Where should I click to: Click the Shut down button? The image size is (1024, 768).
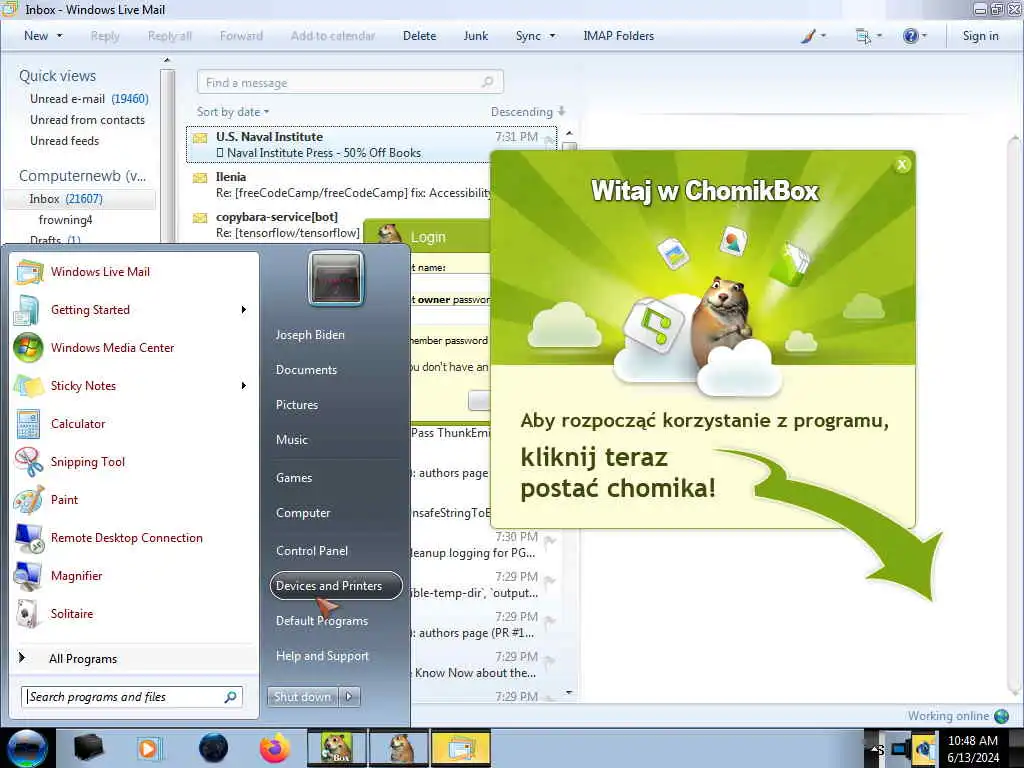pos(302,697)
